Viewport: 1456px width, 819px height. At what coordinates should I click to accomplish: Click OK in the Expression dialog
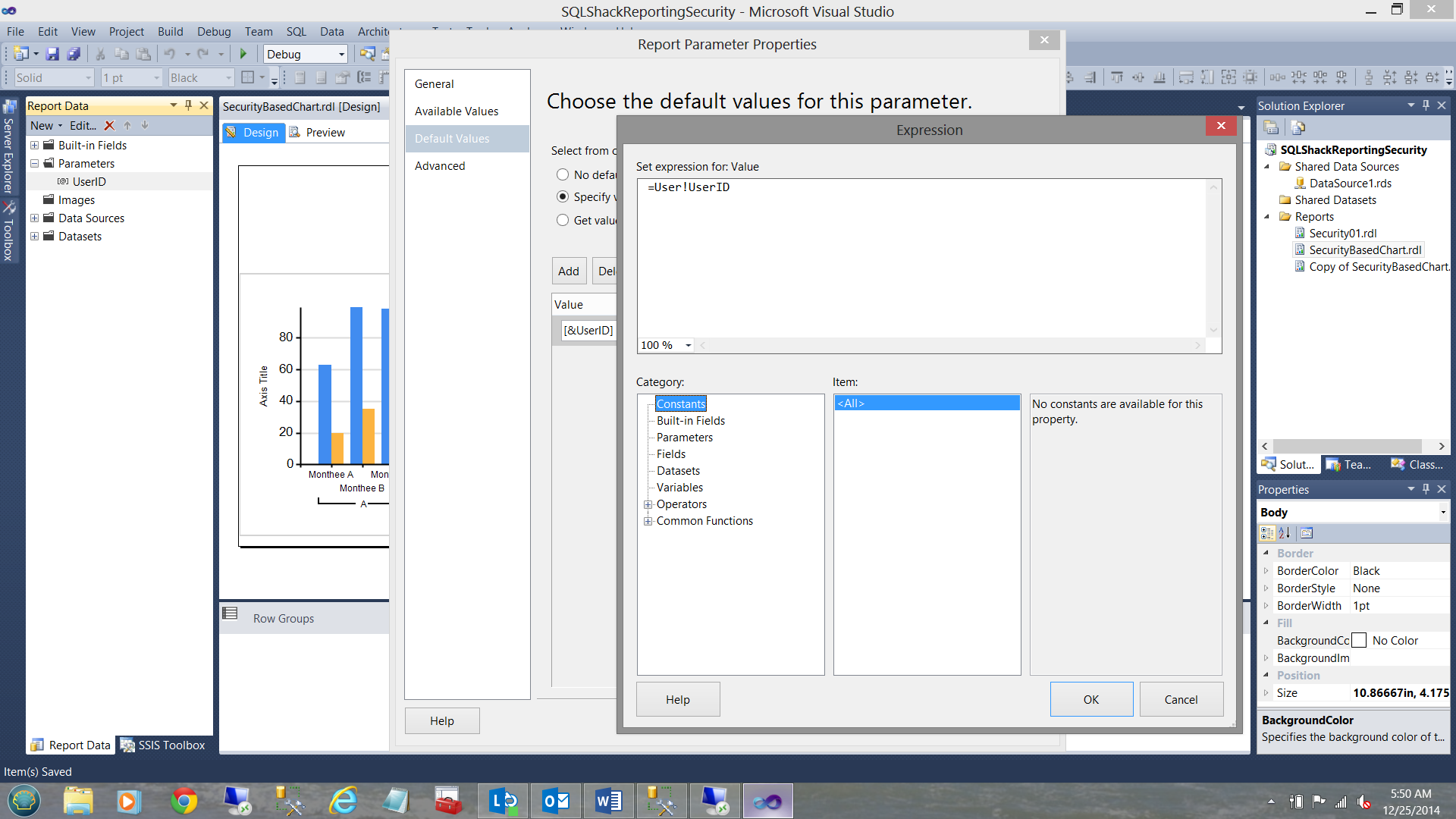pyautogui.click(x=1090, y=699)
